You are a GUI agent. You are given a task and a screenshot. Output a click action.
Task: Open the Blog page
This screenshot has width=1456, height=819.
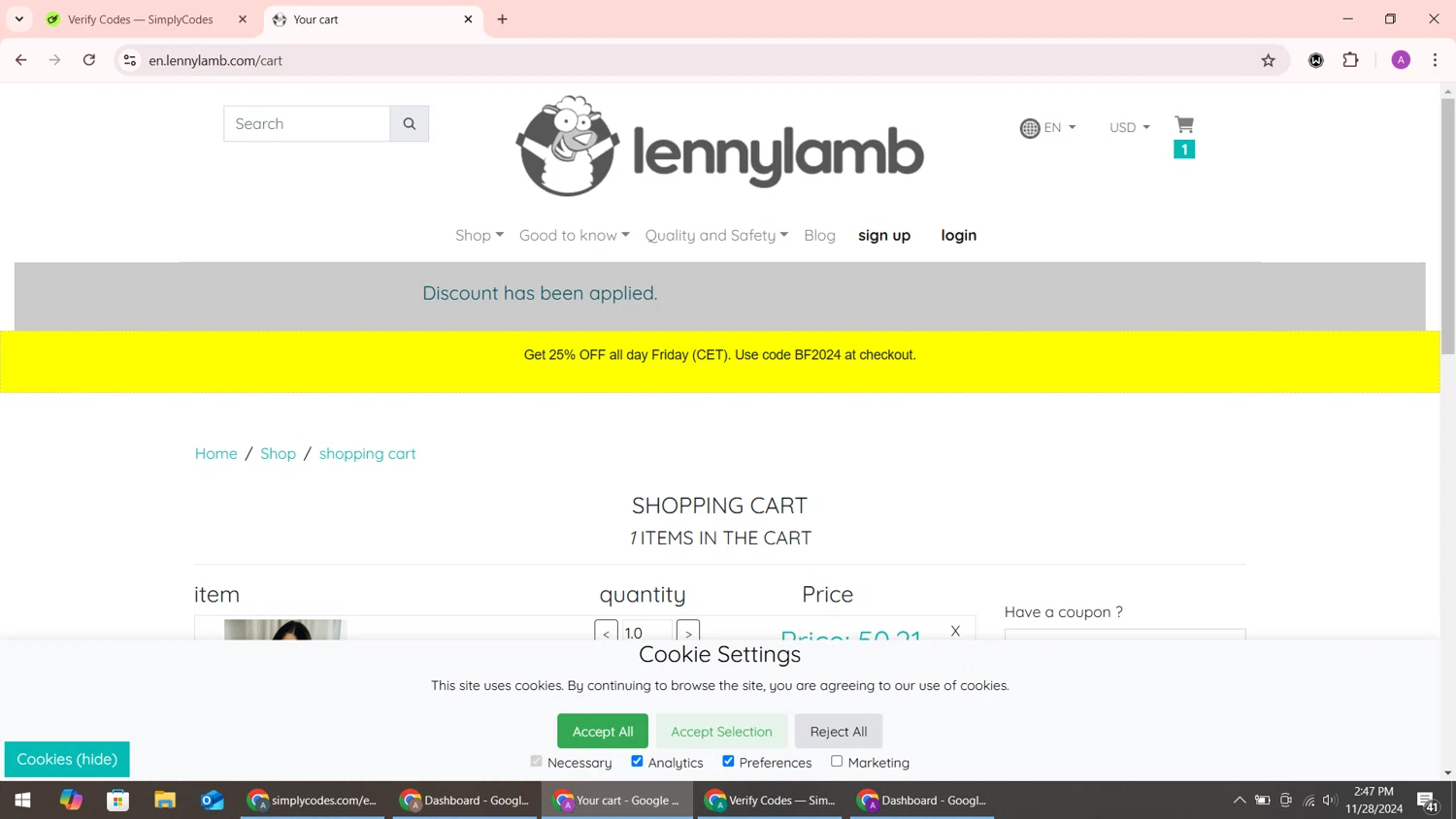tap(819, 236)
